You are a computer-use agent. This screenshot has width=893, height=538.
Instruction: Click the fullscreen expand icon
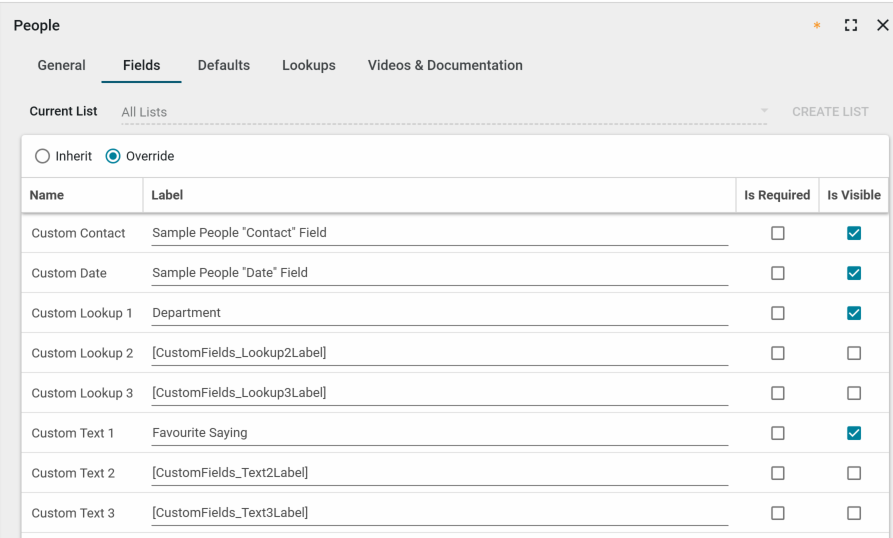[x=851, y=25]
